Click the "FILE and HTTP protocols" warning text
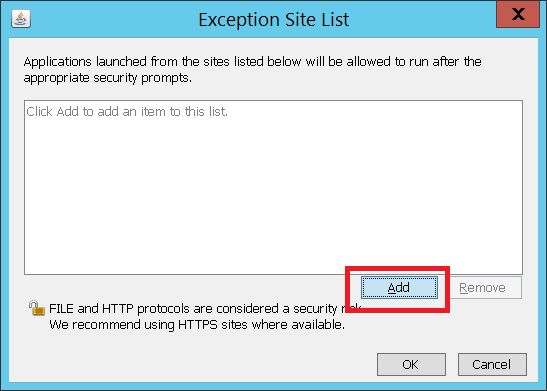 pos(205,309)
